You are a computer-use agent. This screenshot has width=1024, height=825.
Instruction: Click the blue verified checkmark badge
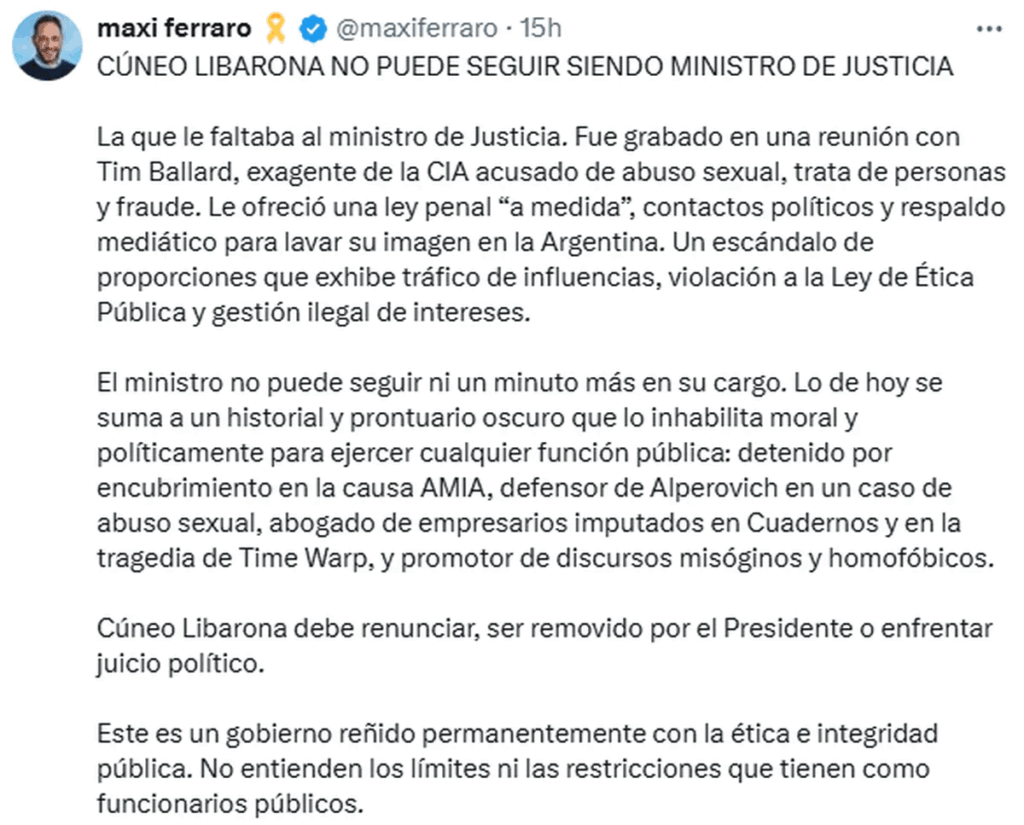click(x=313, y=31)
